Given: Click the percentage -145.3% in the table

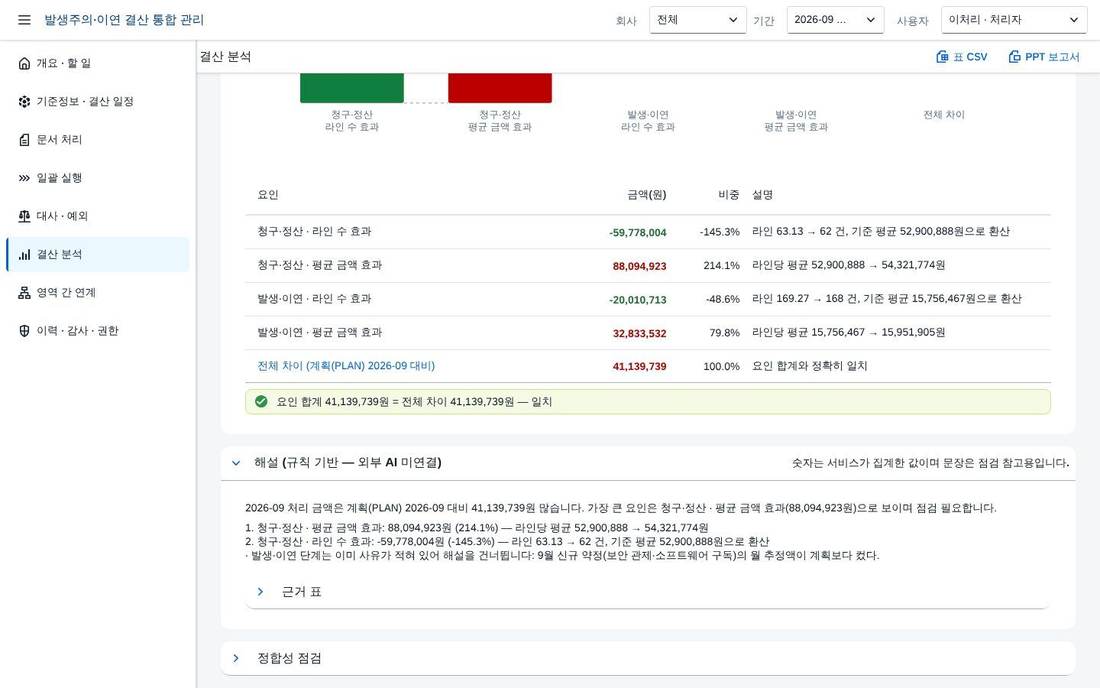Looking at the screenshot, I should click(x=719, y=232).
